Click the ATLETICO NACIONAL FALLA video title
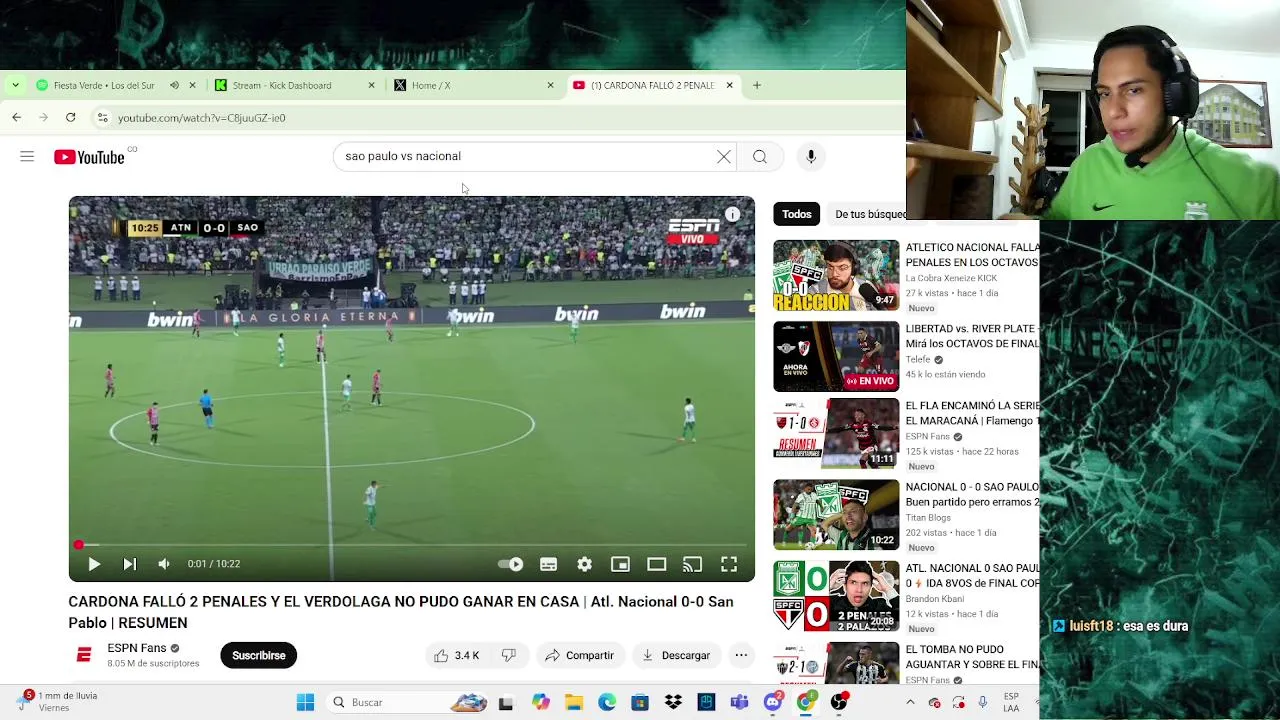1280x720 pixels. pyautogui.click(x=972, y=255)
